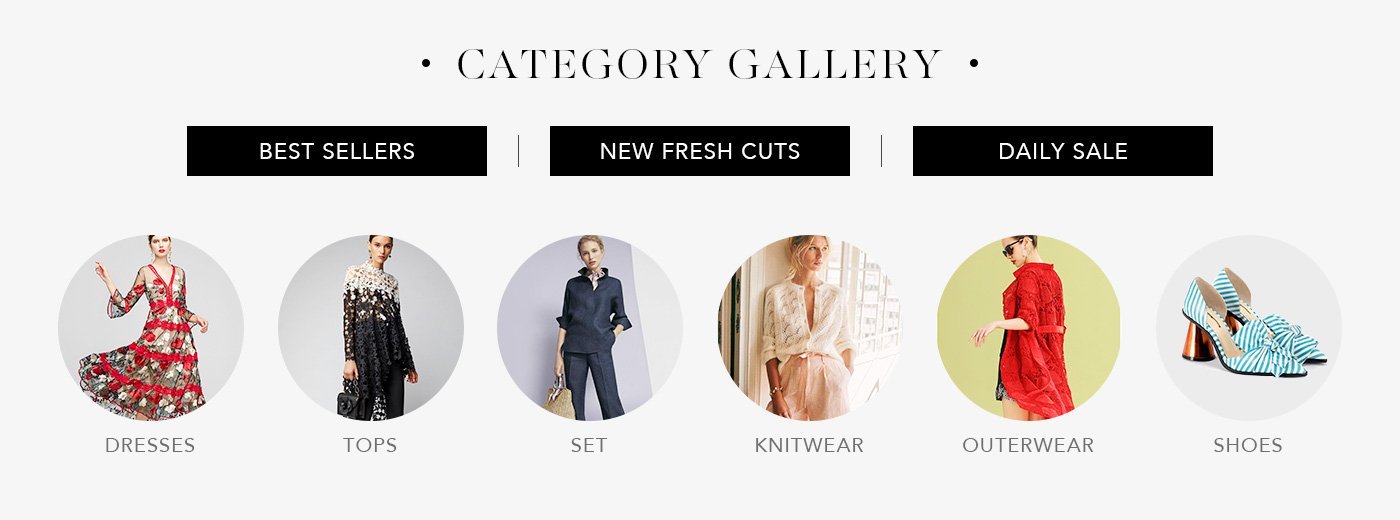
Task: Select the red floral dress category image
Action: click(151, 328)
